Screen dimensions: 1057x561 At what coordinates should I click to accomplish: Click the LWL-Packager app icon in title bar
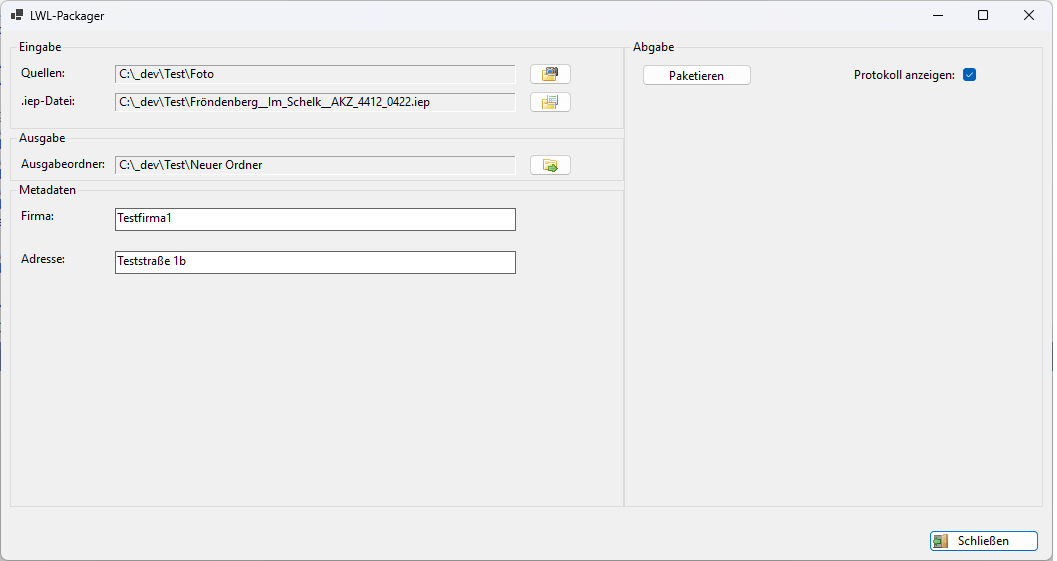[17, 16]
